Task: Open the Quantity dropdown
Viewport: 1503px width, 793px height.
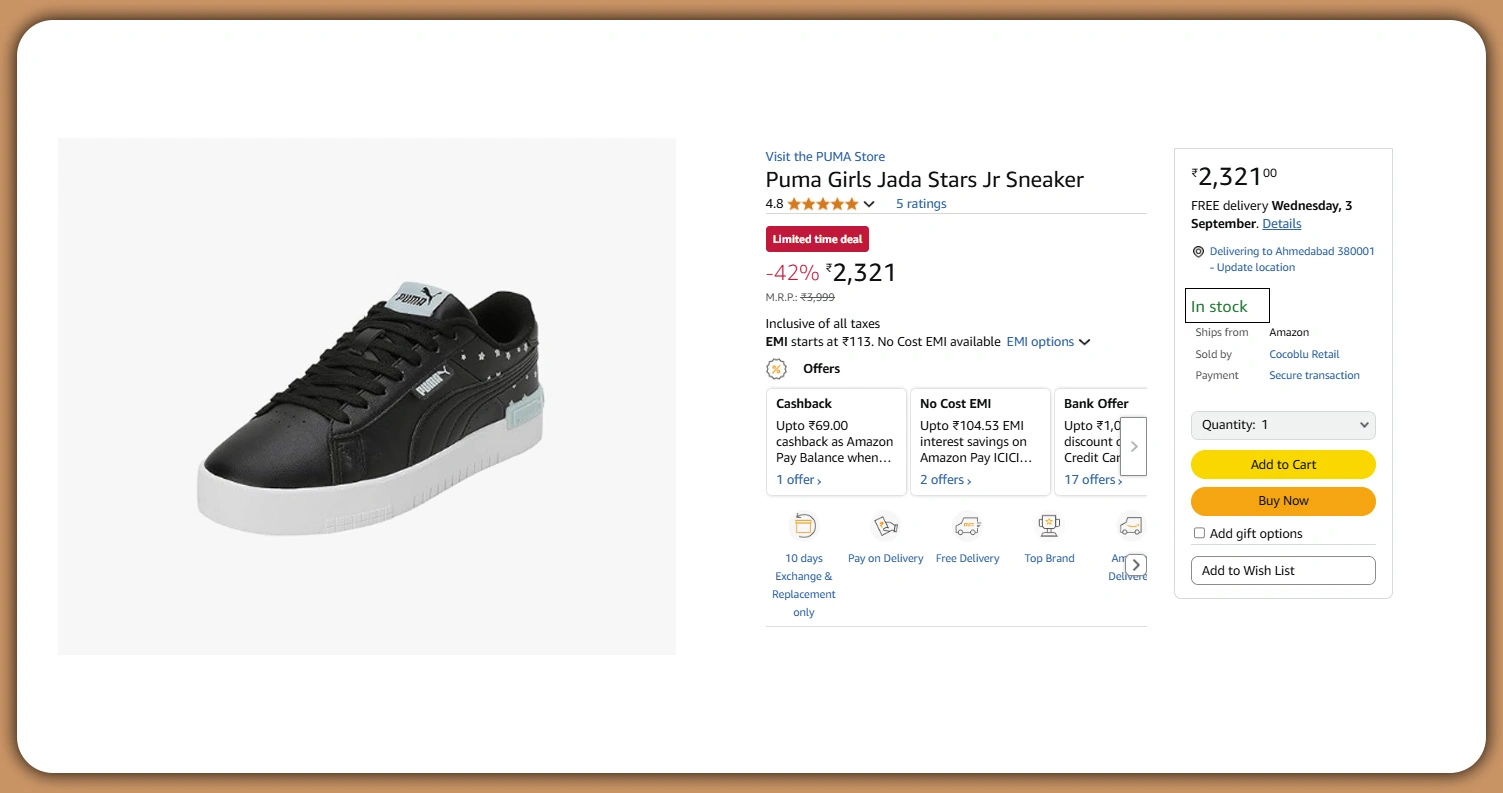Action: pyautogui.click(x=1283, y=425)
